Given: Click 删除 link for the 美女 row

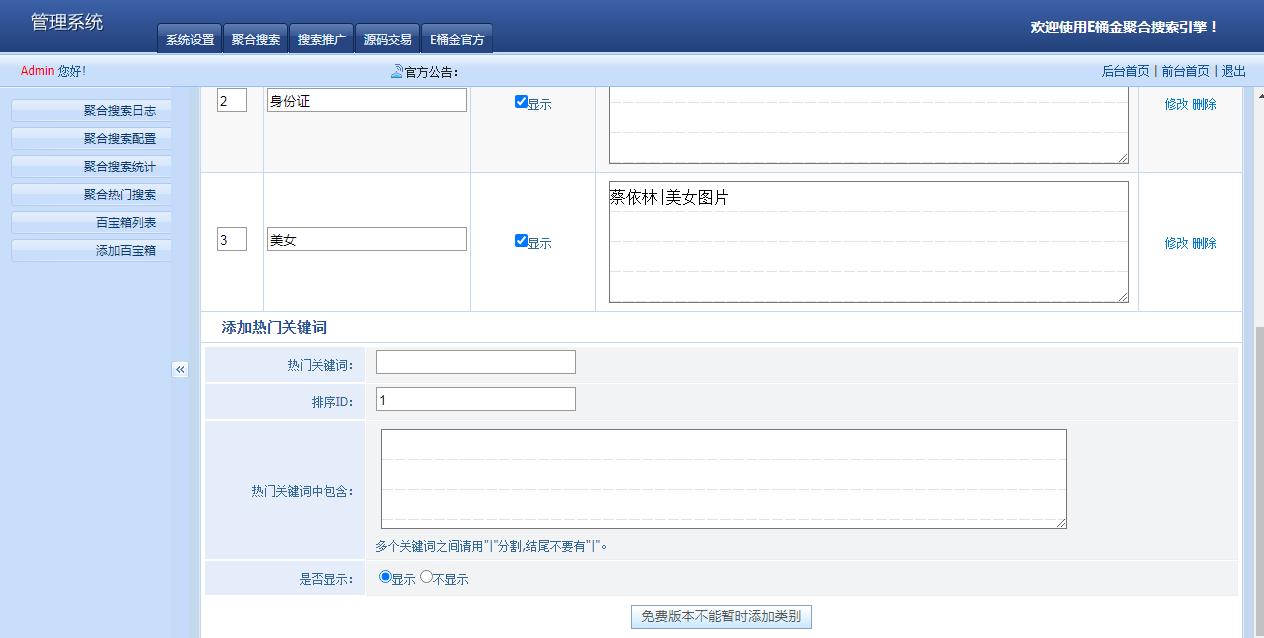Looking at the screenshot, I should pyautogui.click(x=1204, y=243).
